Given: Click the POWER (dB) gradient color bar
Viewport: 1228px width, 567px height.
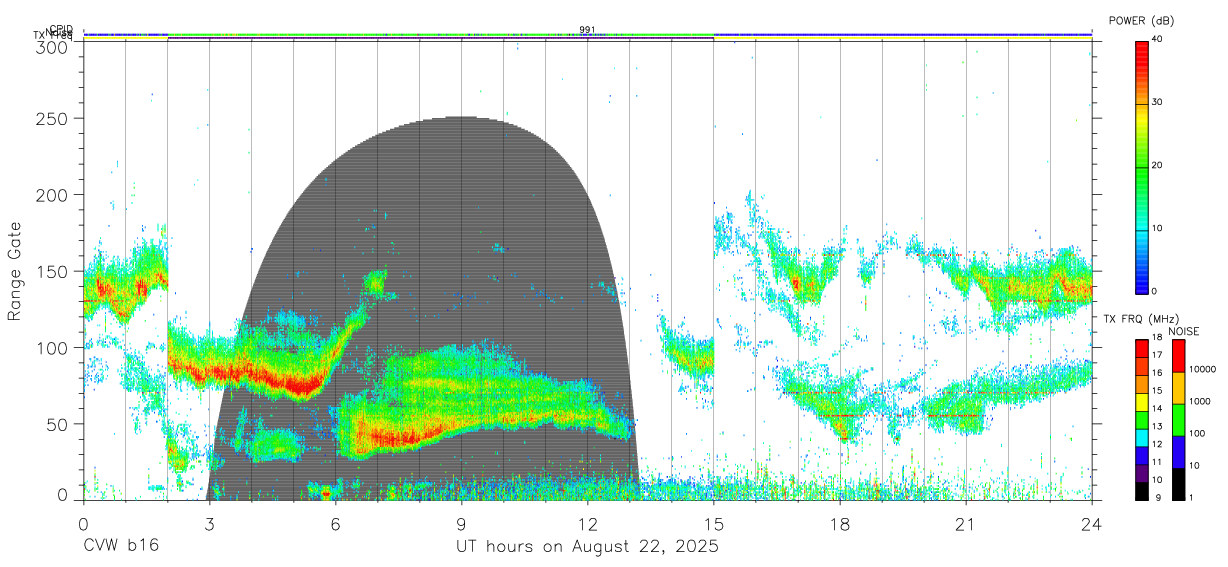Looking at the screenshot, I should (1142, 166).
